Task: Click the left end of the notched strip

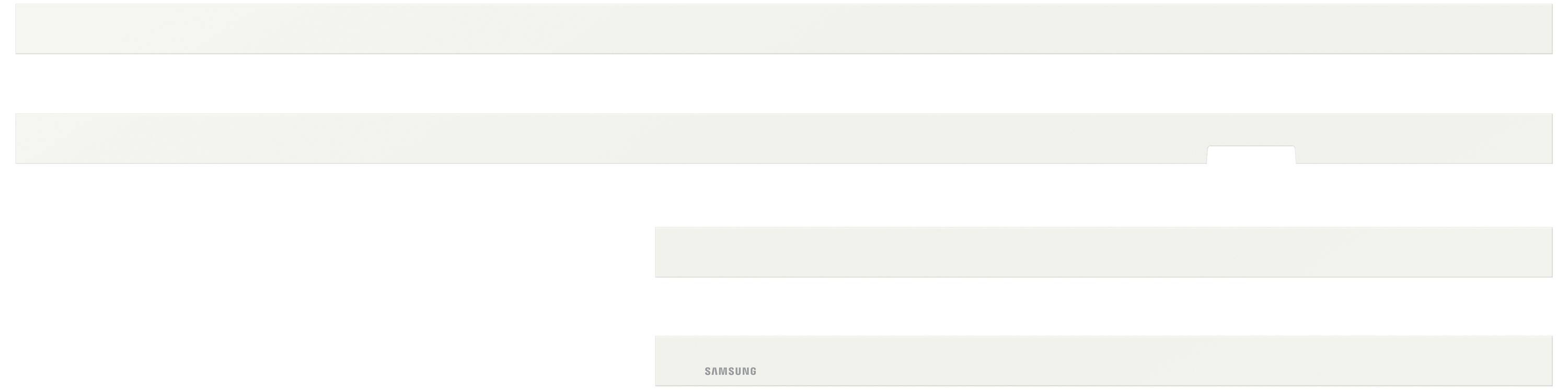Action: (25, 139)
